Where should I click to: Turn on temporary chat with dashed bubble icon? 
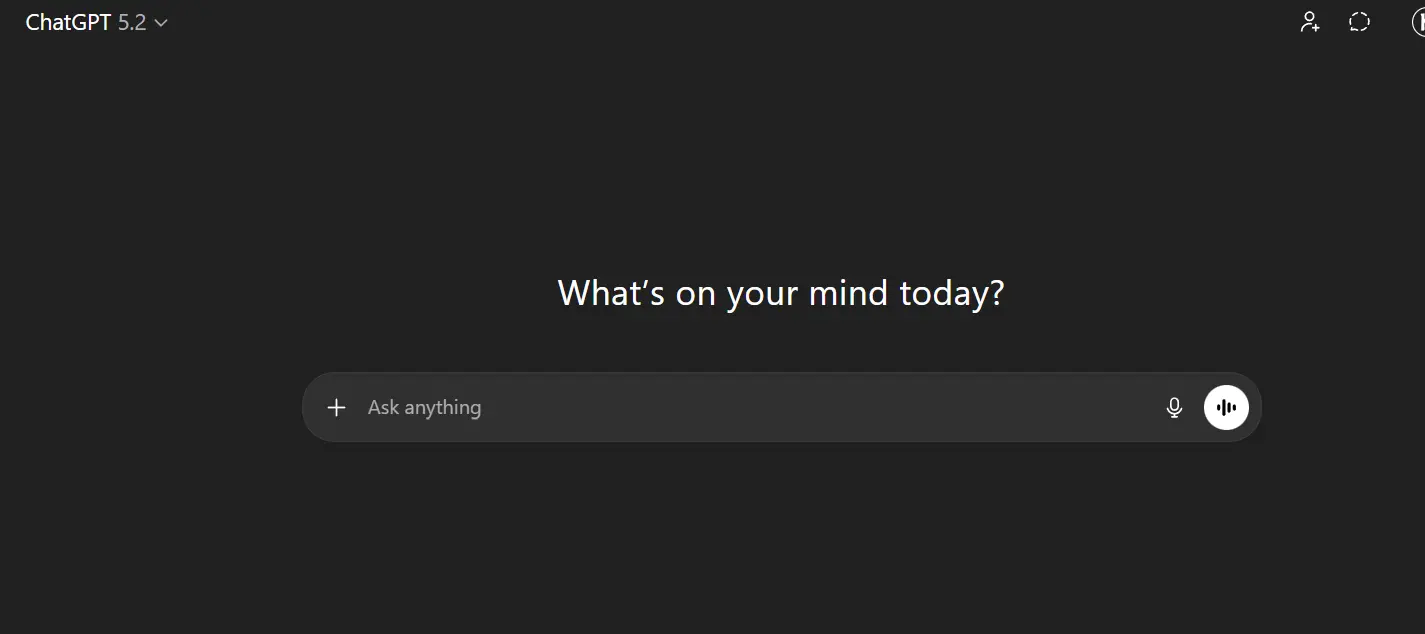point(1359,22)
